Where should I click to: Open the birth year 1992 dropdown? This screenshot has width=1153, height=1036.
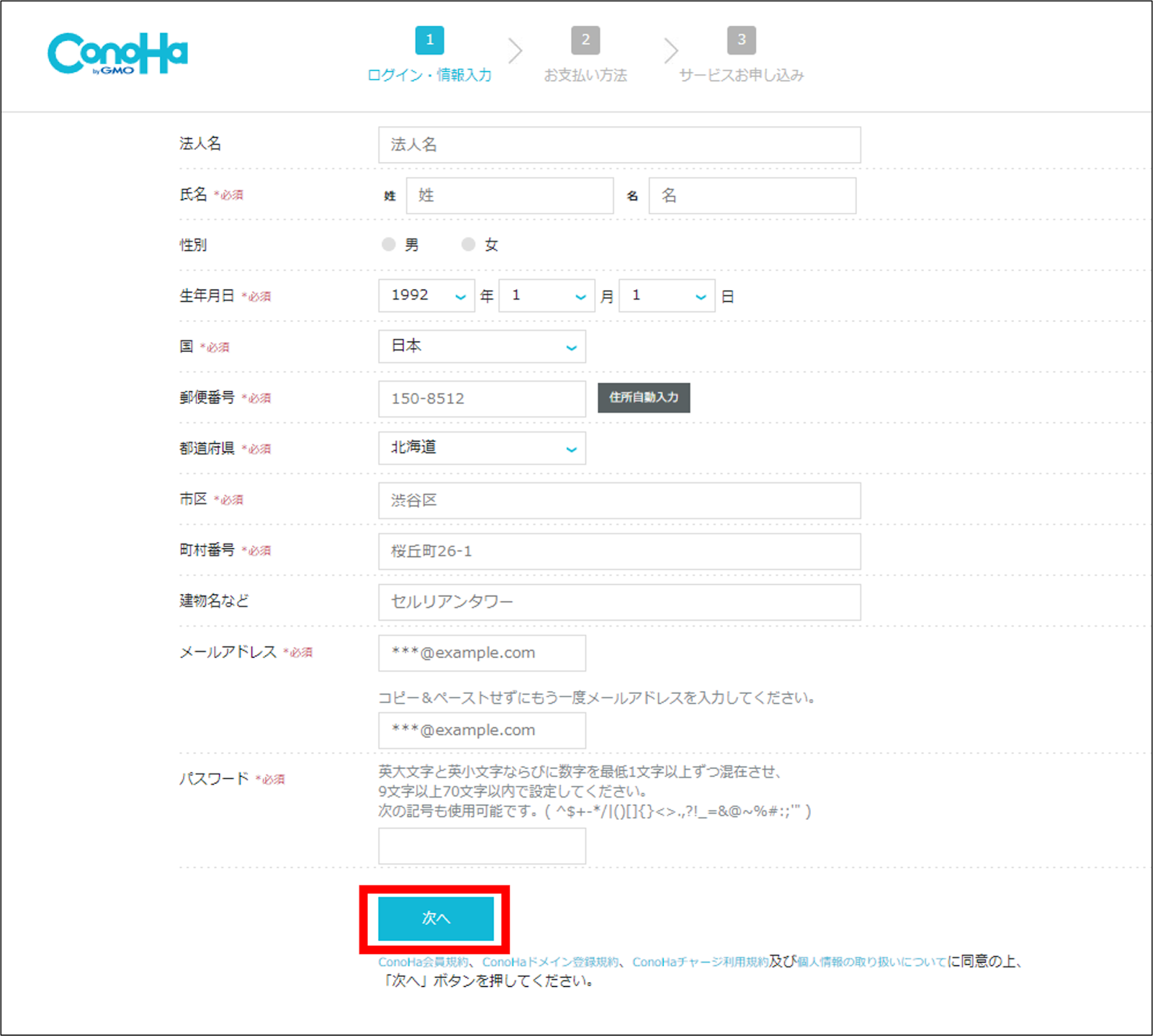(426, 295)
